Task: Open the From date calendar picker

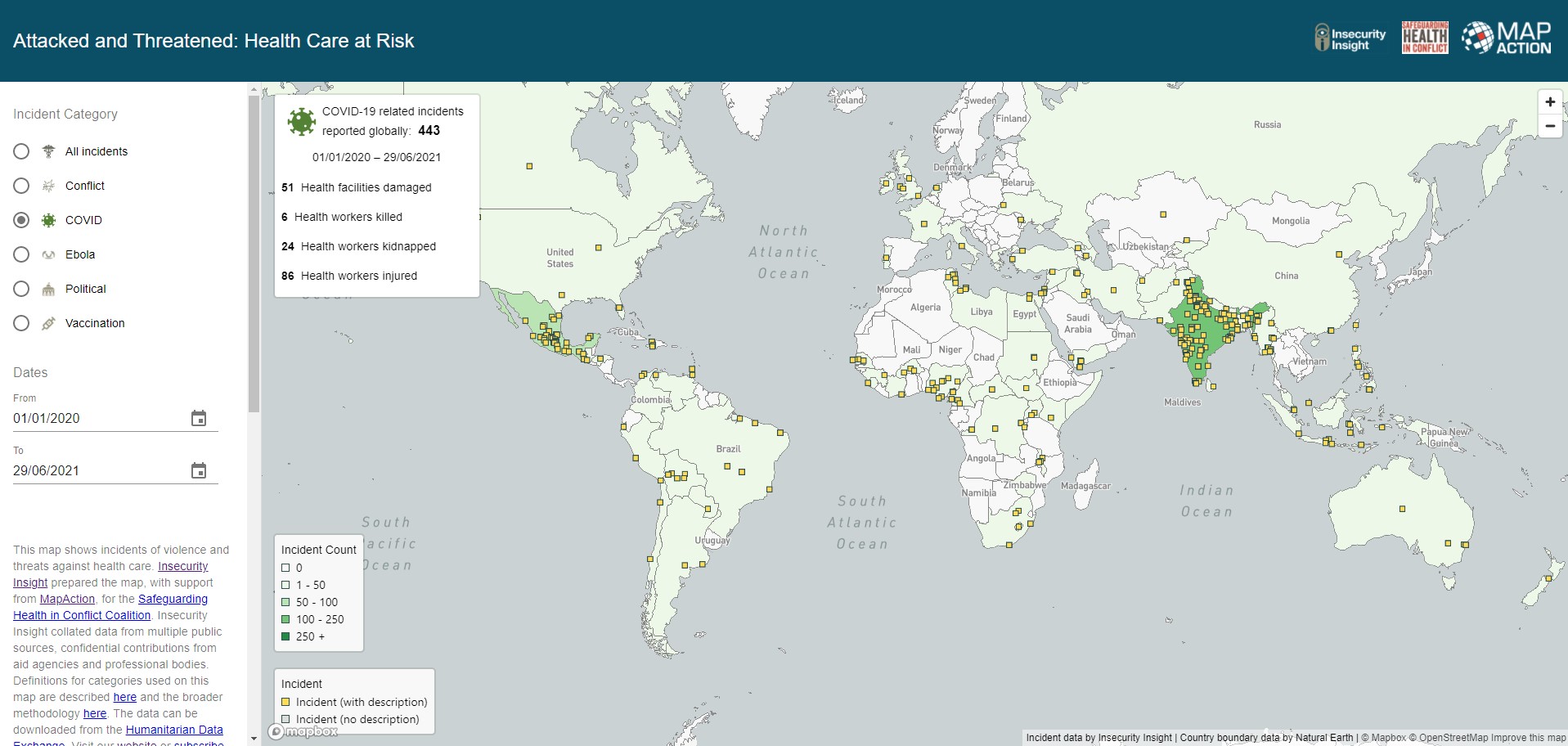Action: pos(199,418)
